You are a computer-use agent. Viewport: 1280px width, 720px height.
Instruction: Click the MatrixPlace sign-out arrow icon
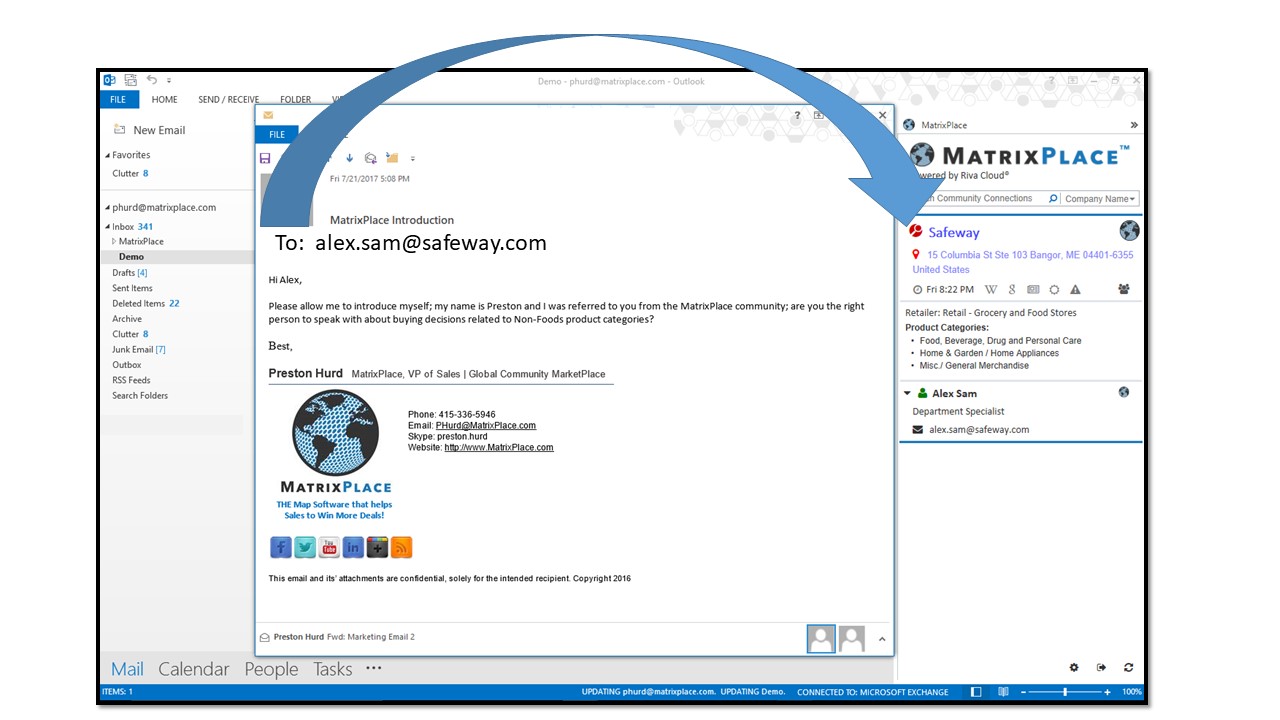(1101, 667)
